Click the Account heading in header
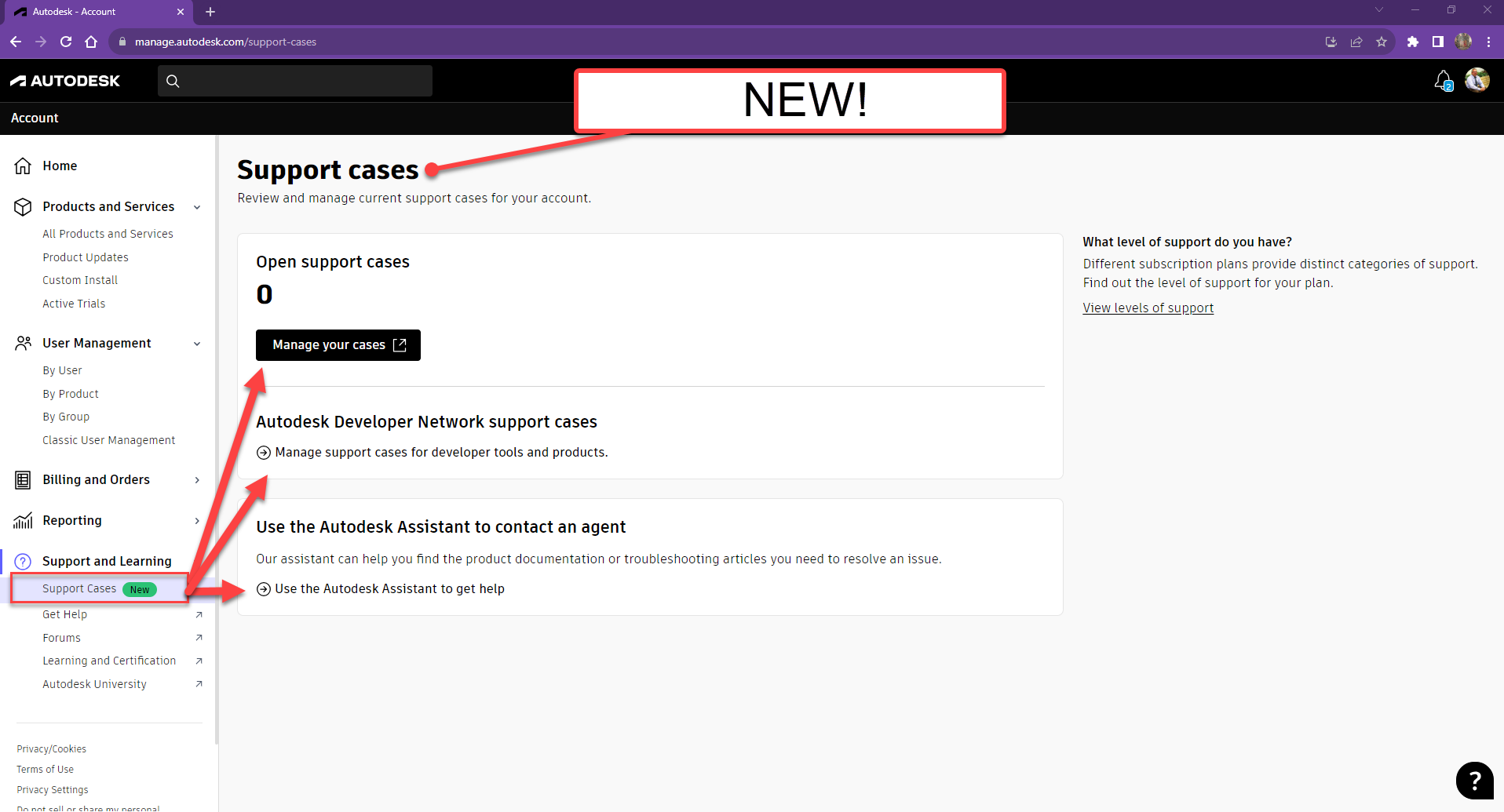 pyautogui.click(x=35, y=118)
